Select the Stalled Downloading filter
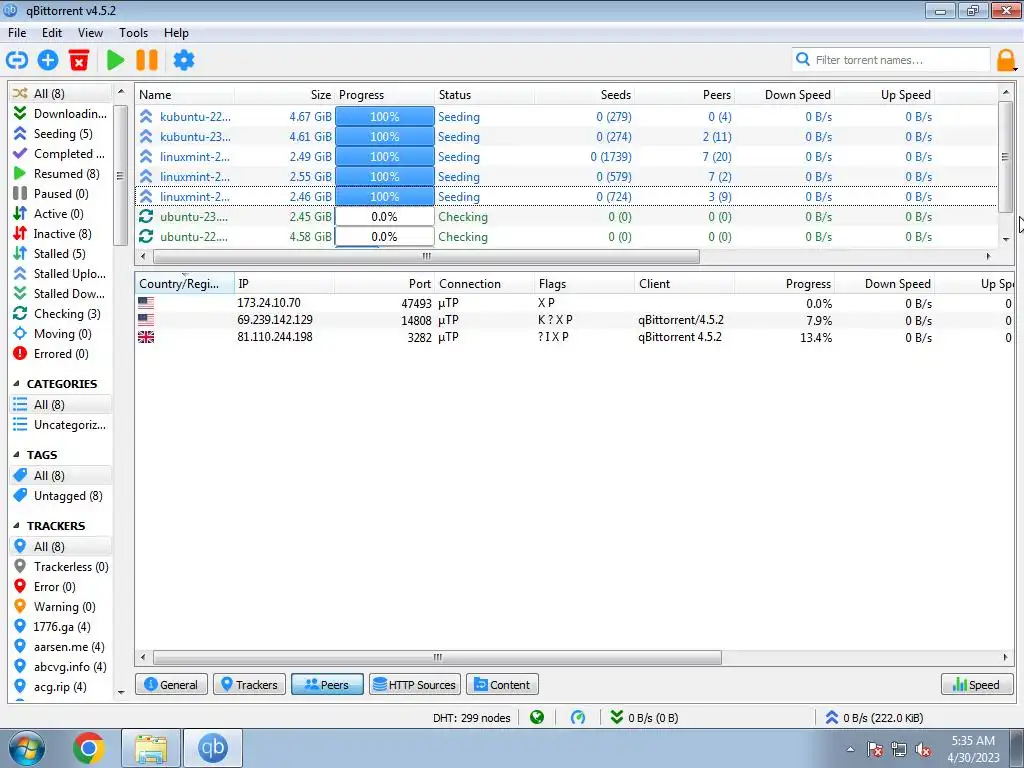1024x768 pixels. click(61, 294)
